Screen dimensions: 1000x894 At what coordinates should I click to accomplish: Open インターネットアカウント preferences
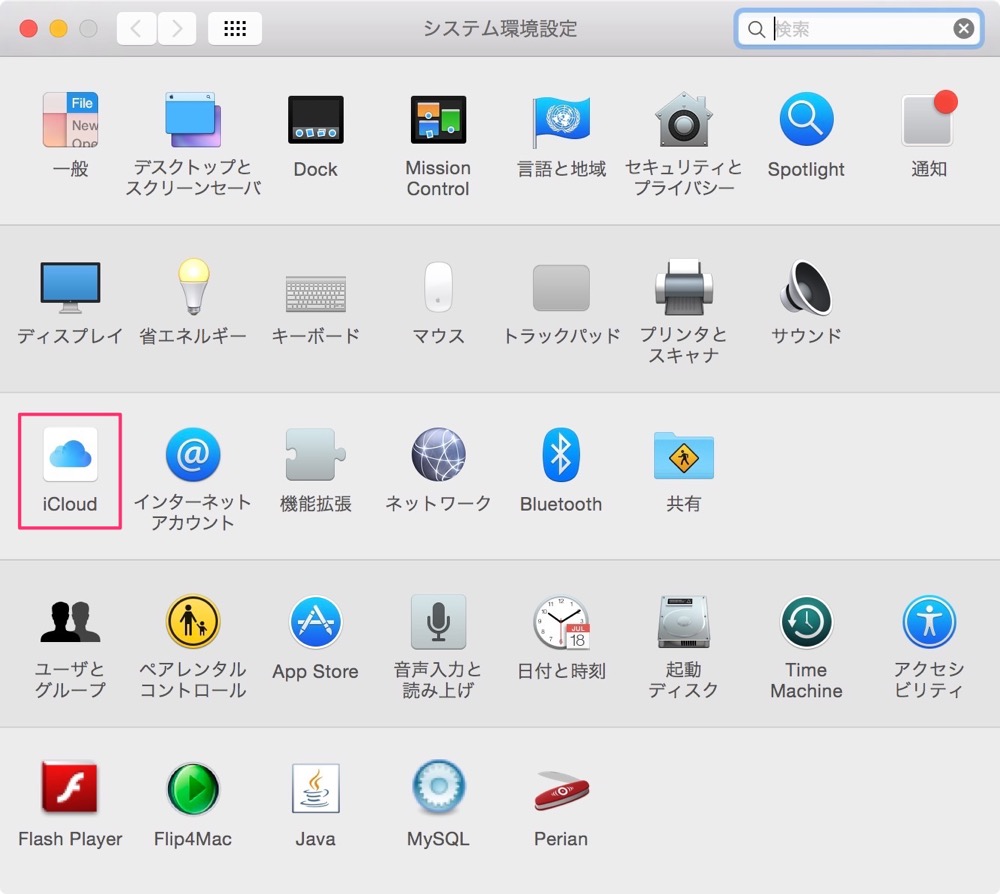pyautogui.click(x=193, y=455)
